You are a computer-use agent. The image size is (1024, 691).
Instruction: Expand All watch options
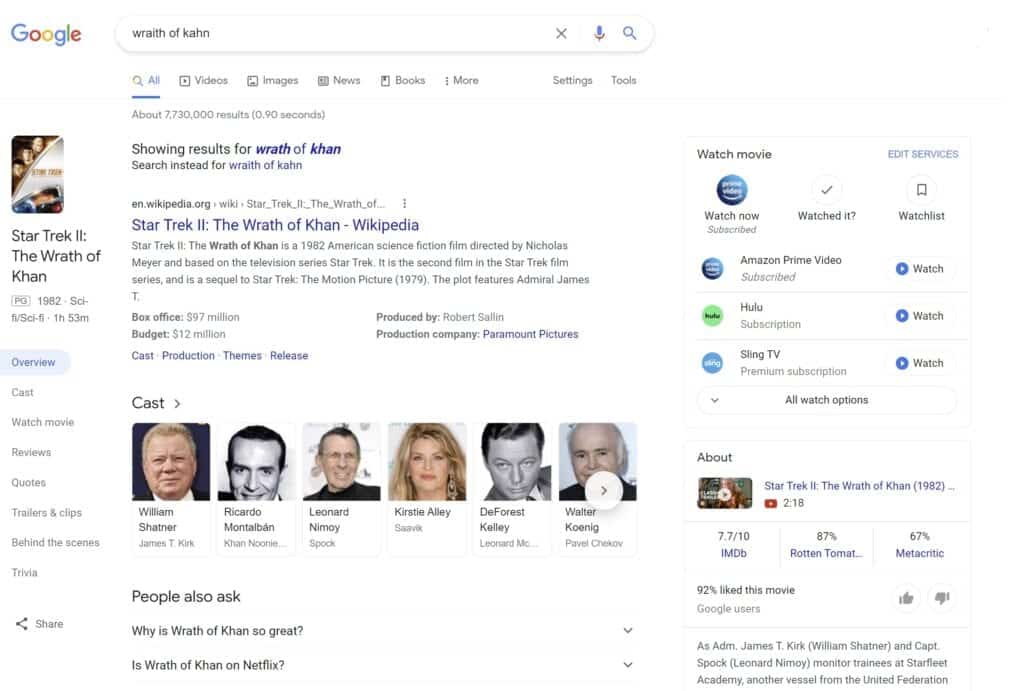[x=827, y=400]
